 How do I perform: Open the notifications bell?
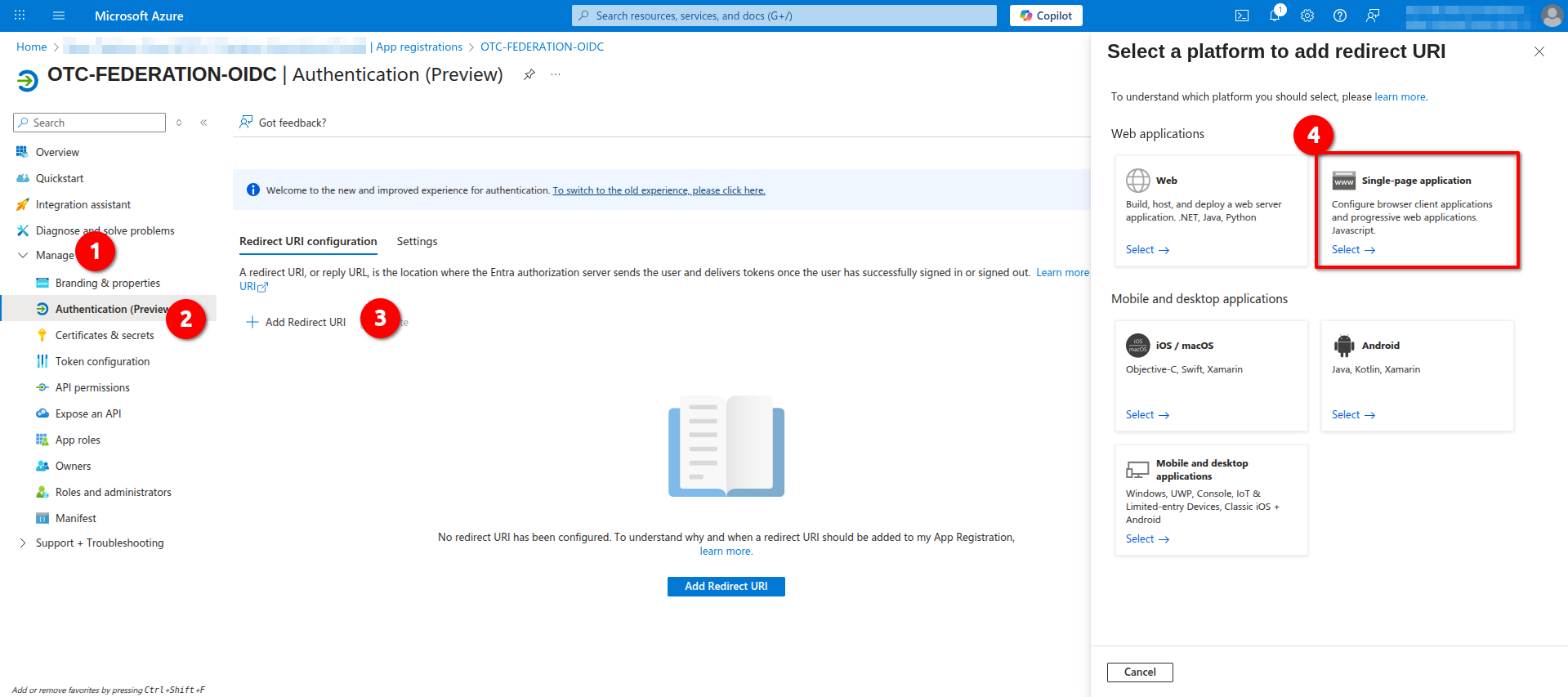[1274, 16]
